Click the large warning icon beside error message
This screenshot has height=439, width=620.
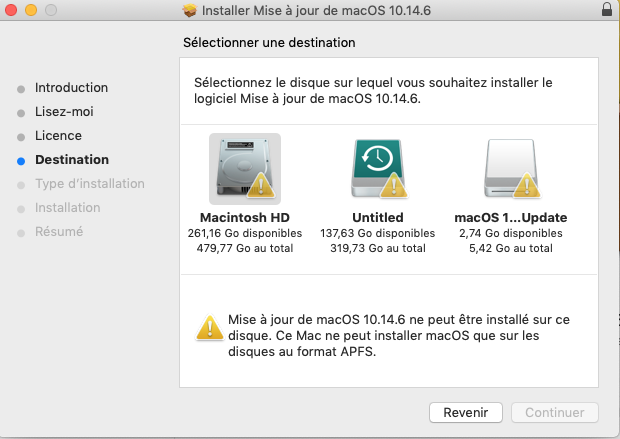tap(210, 325)
